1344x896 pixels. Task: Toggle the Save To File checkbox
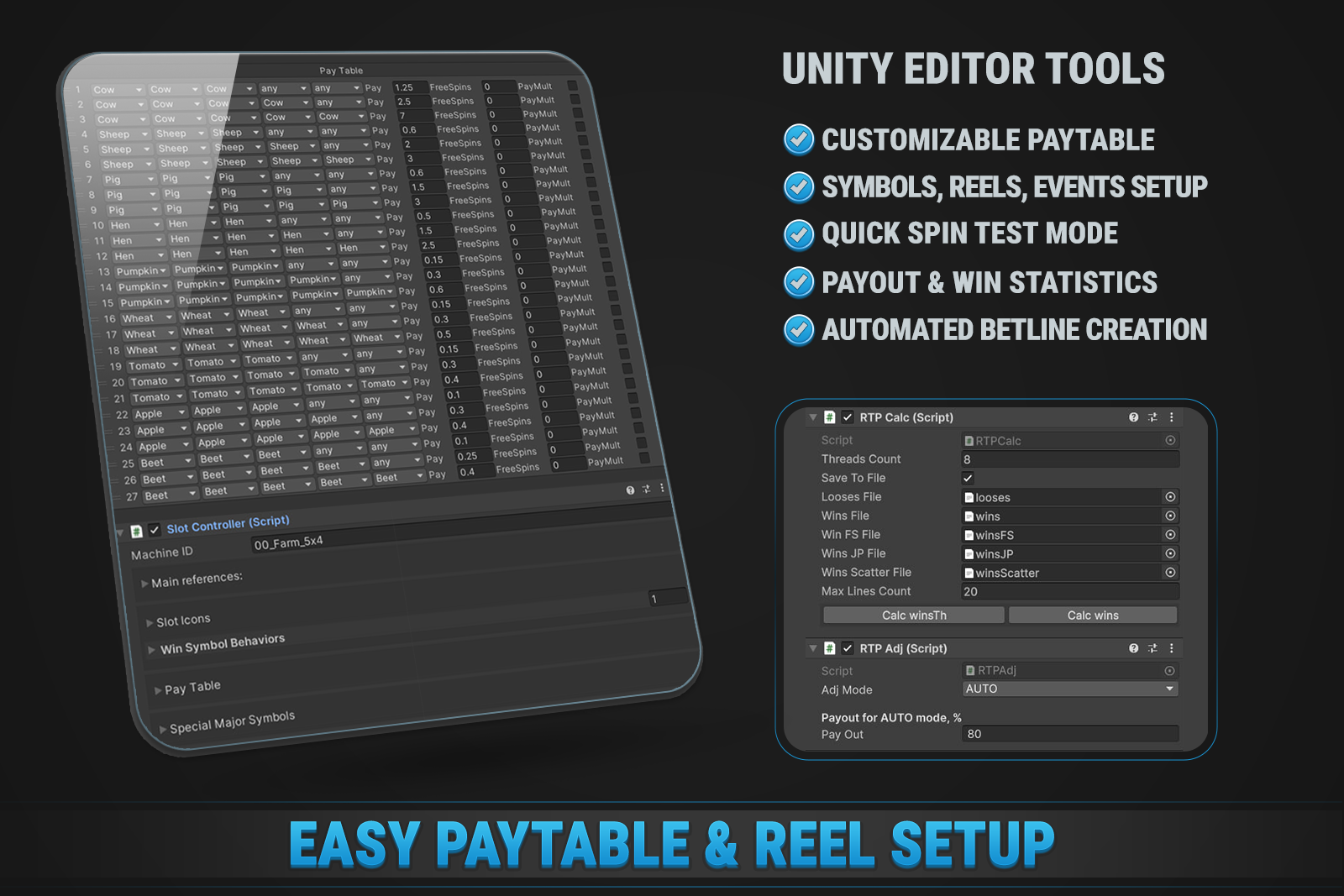pos(968,478)
